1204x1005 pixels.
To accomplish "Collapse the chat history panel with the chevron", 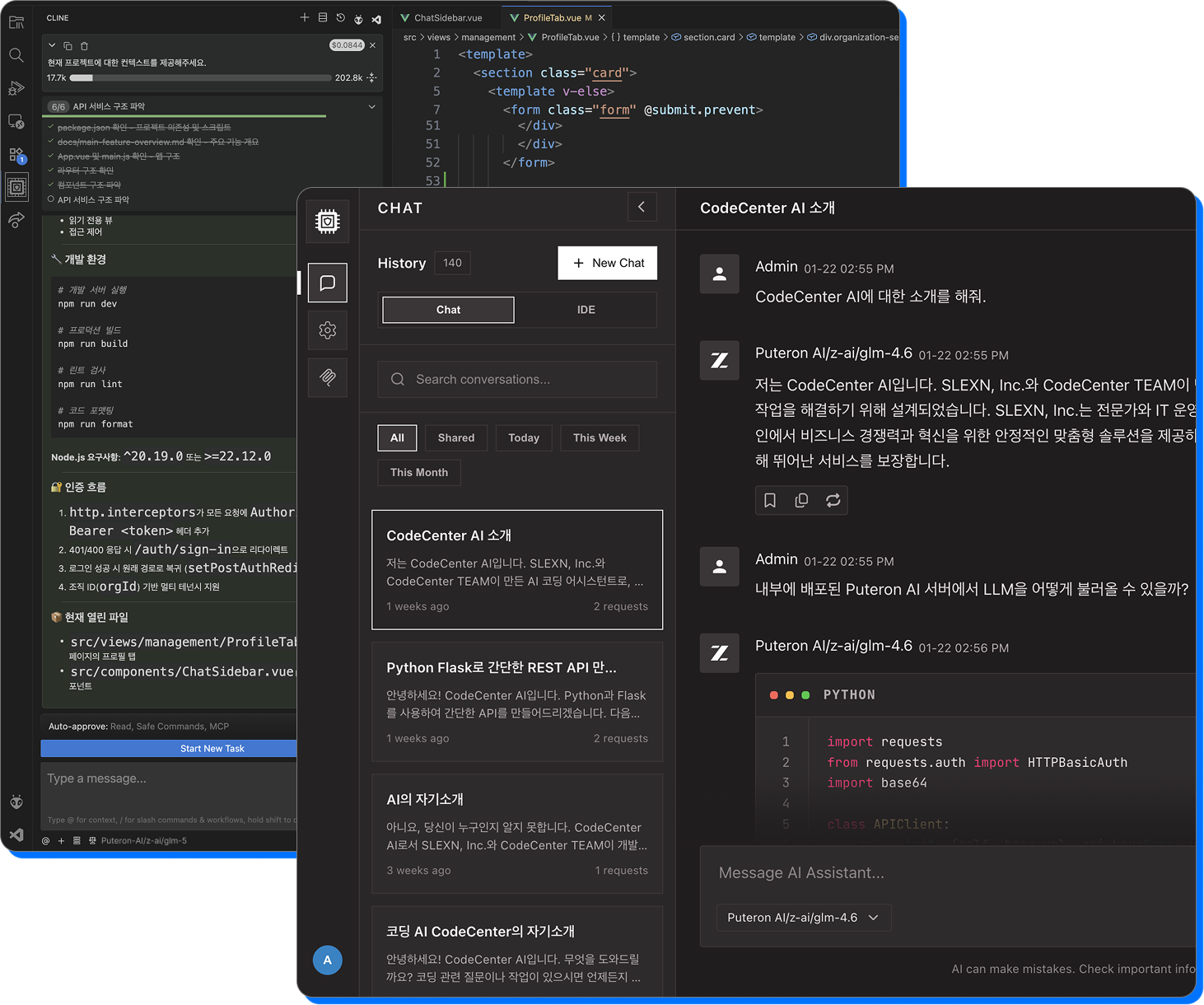I will (x=642, y=207).
